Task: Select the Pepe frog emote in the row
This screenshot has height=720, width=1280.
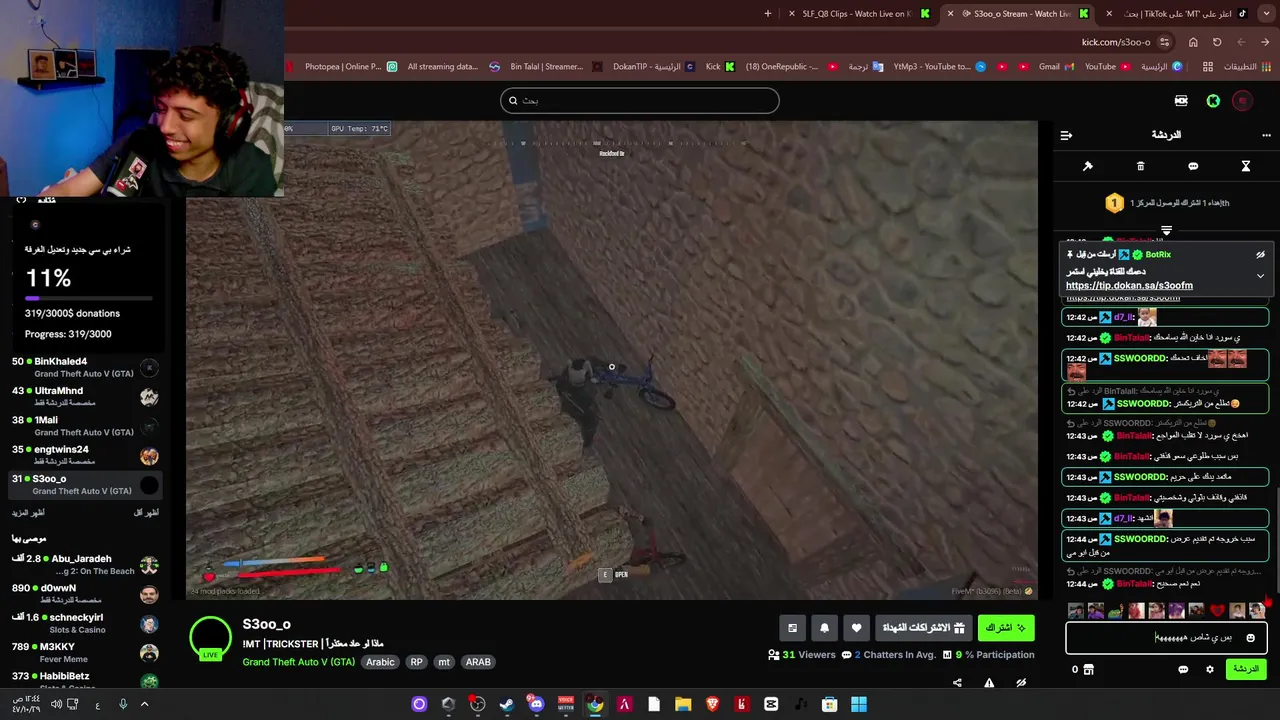Action: 1116,610
